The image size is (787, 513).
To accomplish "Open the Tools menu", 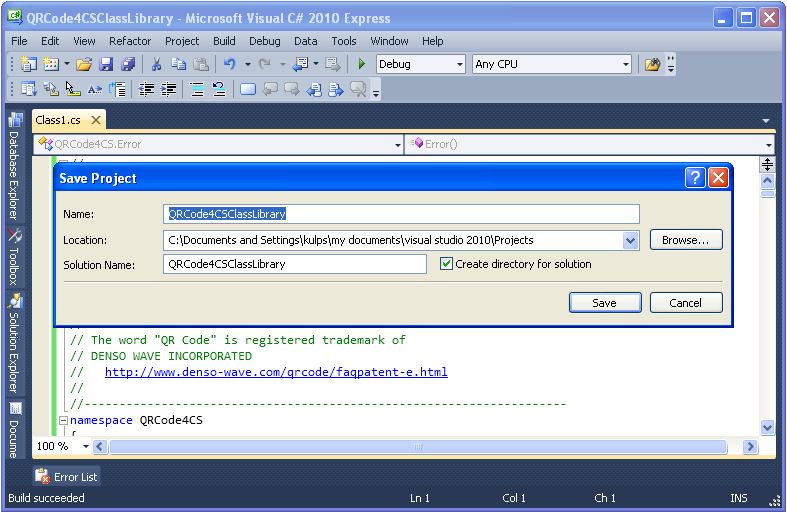I will [x=344, y=41].
